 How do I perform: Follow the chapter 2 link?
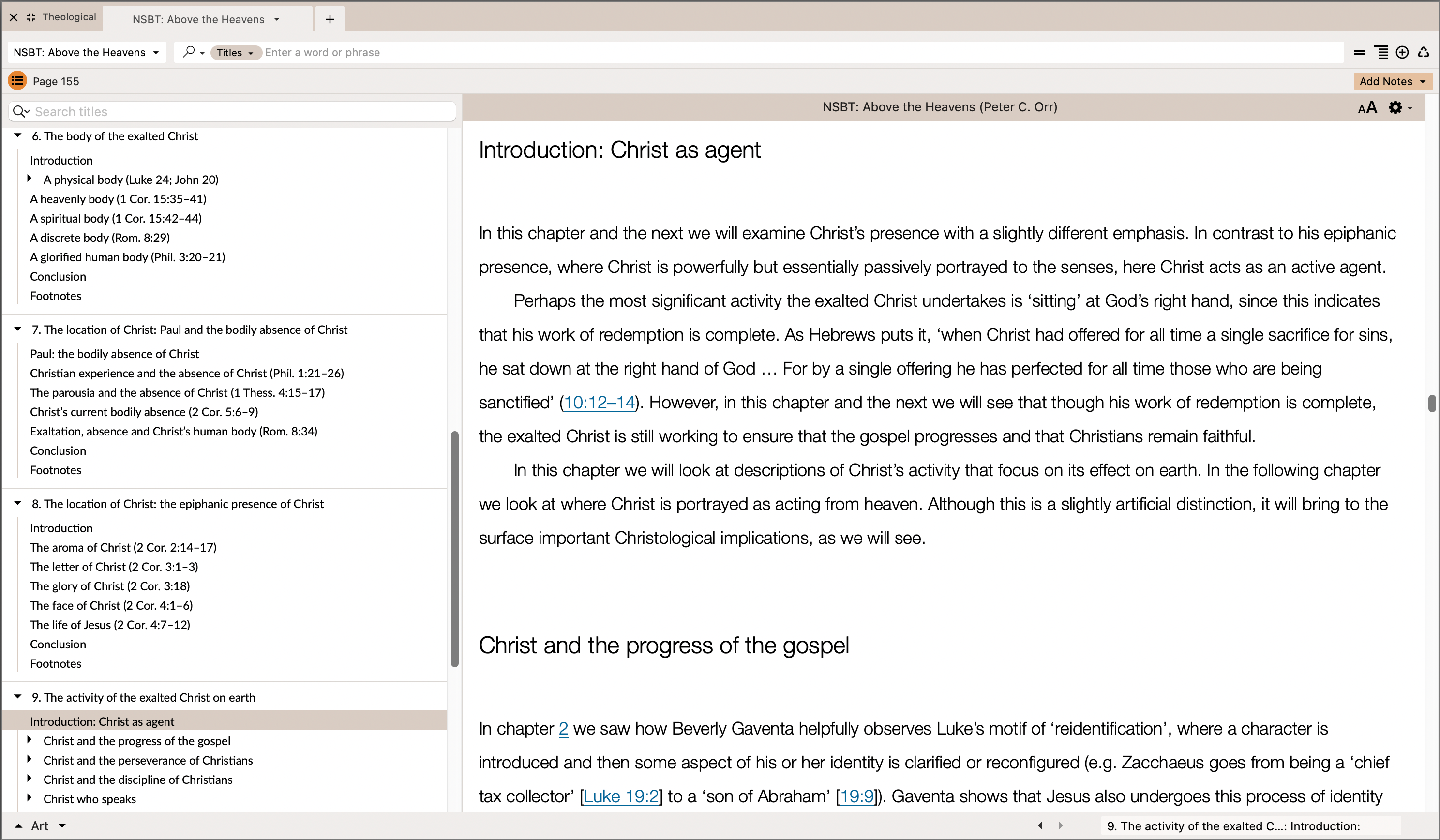point(563,729)
